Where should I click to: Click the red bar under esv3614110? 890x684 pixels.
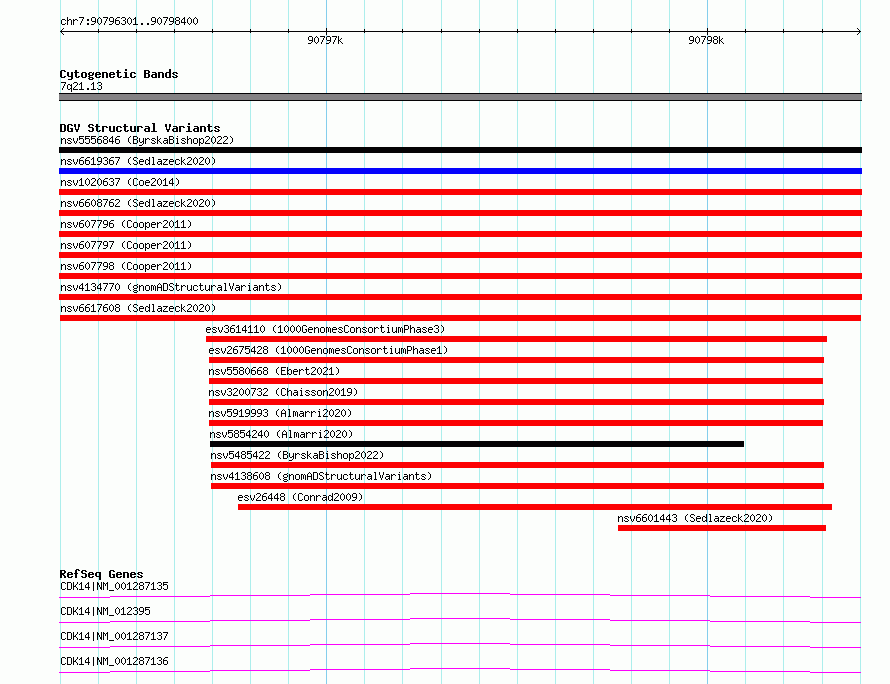tap(517, 339)
